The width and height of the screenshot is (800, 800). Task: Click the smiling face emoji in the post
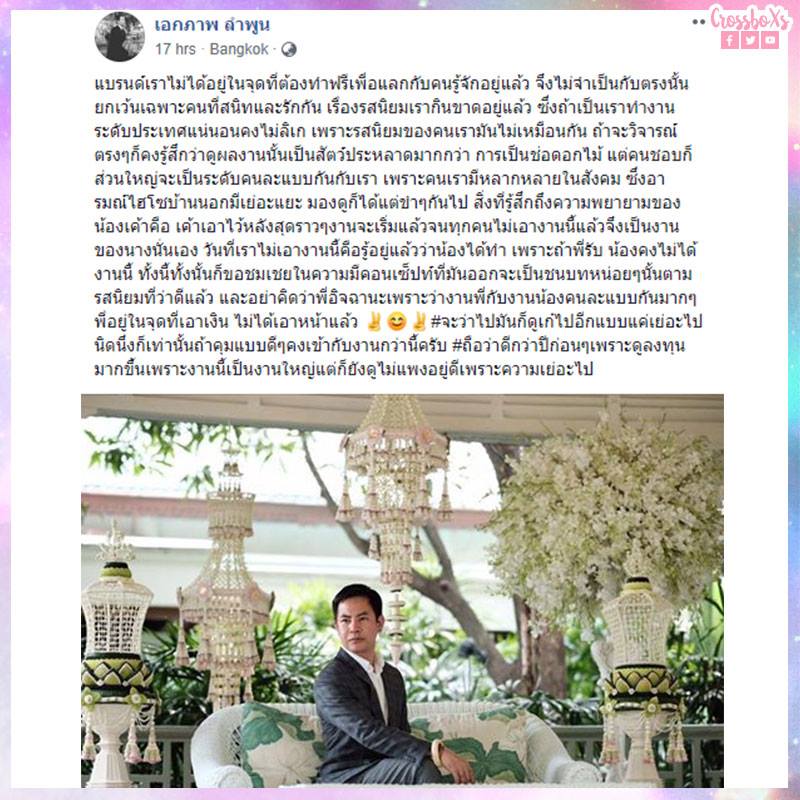[396, 322]
